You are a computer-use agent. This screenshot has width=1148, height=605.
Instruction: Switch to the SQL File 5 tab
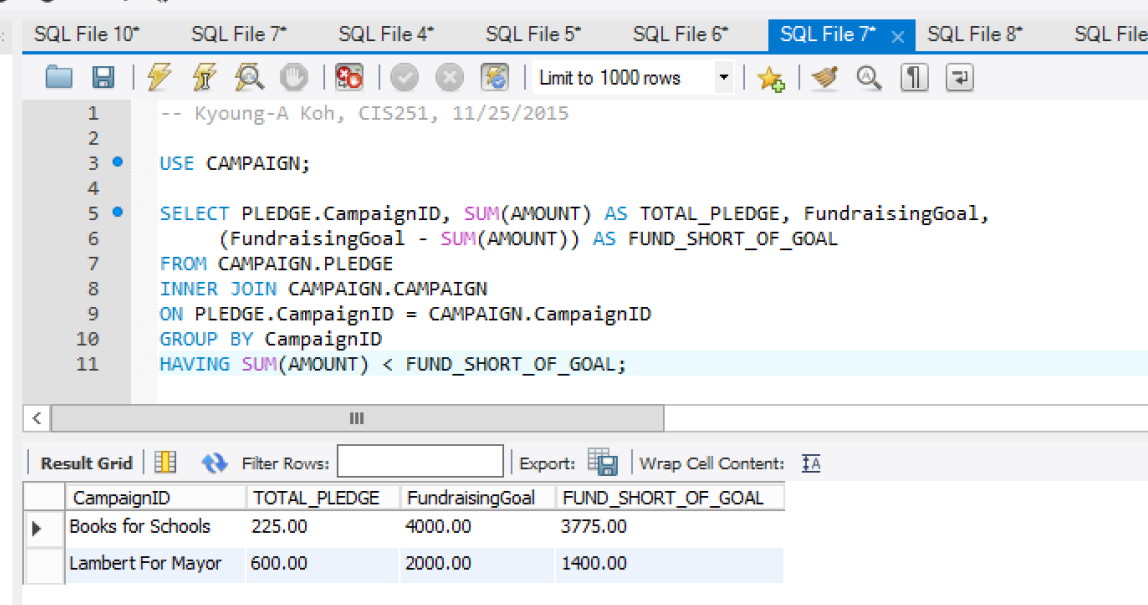coord(532,35)
